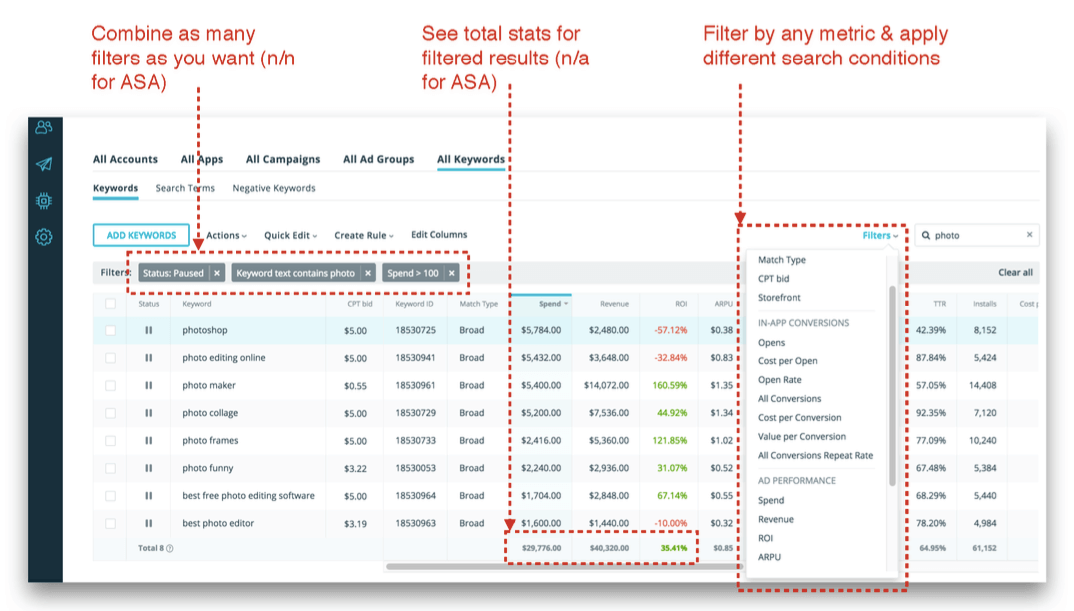
Task: Choose 'Cost per Conversion' in the filter list
Action: coord(799,417)
